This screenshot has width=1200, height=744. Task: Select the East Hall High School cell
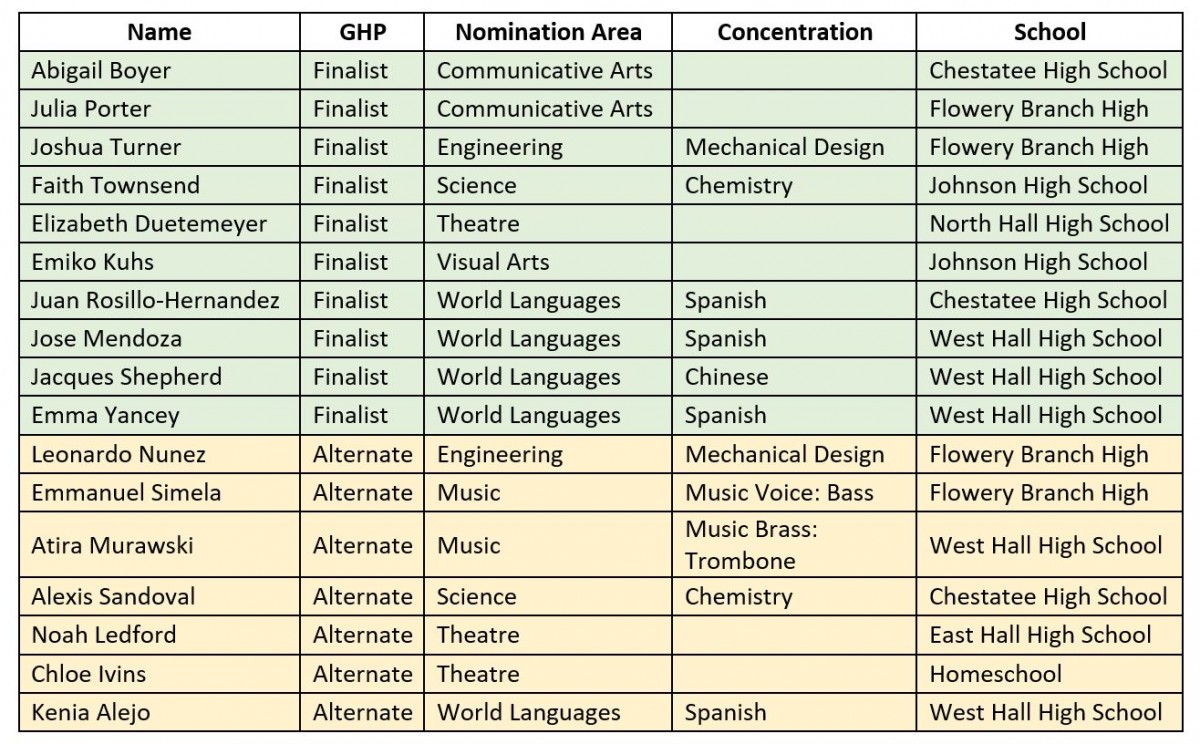pyautogui.click(x=1040, y=635)
